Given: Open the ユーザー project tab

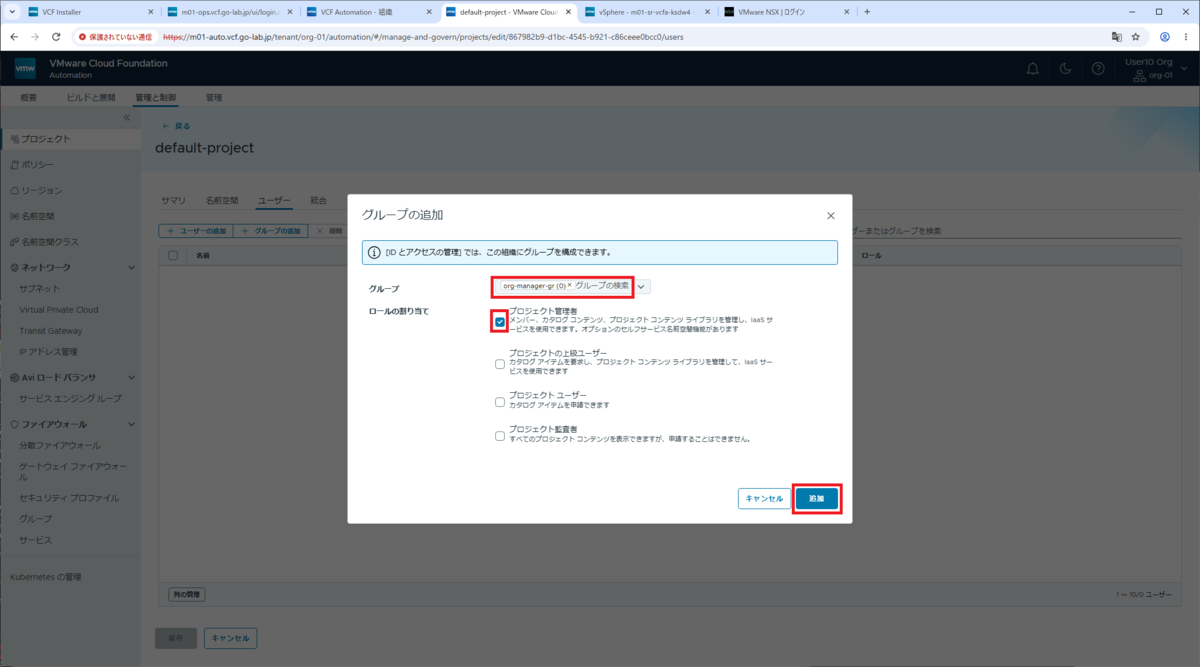Looking at the screenshot, I should [x=275, y=200].
